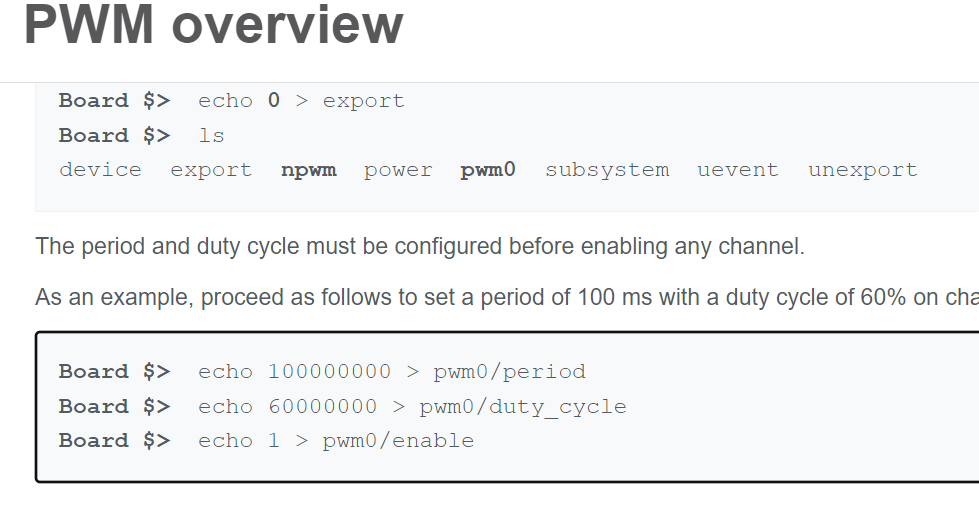Click bold "pwm0" in the ls output

[488, 170]
